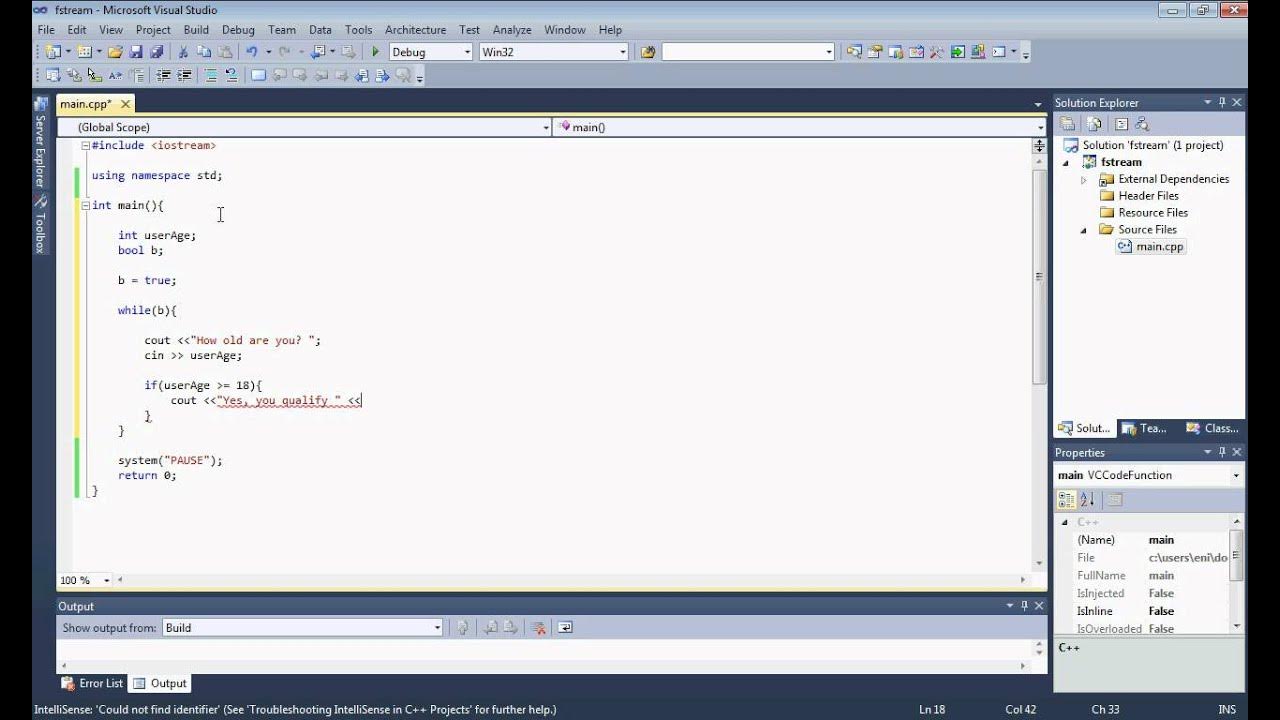Viewport: 1280px width, 720px height.
Task: Collapse the Source Files folder
Action: coord(1084,230)
